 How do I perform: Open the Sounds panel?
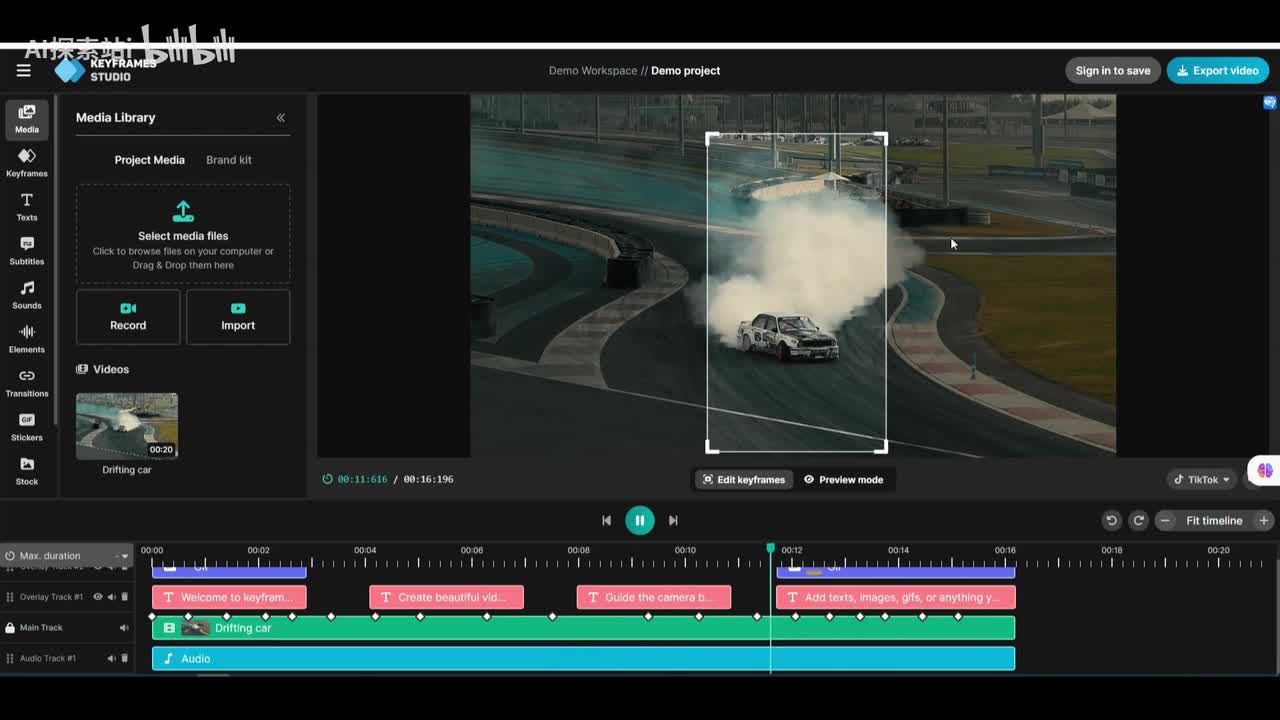[x=27, y=295]
